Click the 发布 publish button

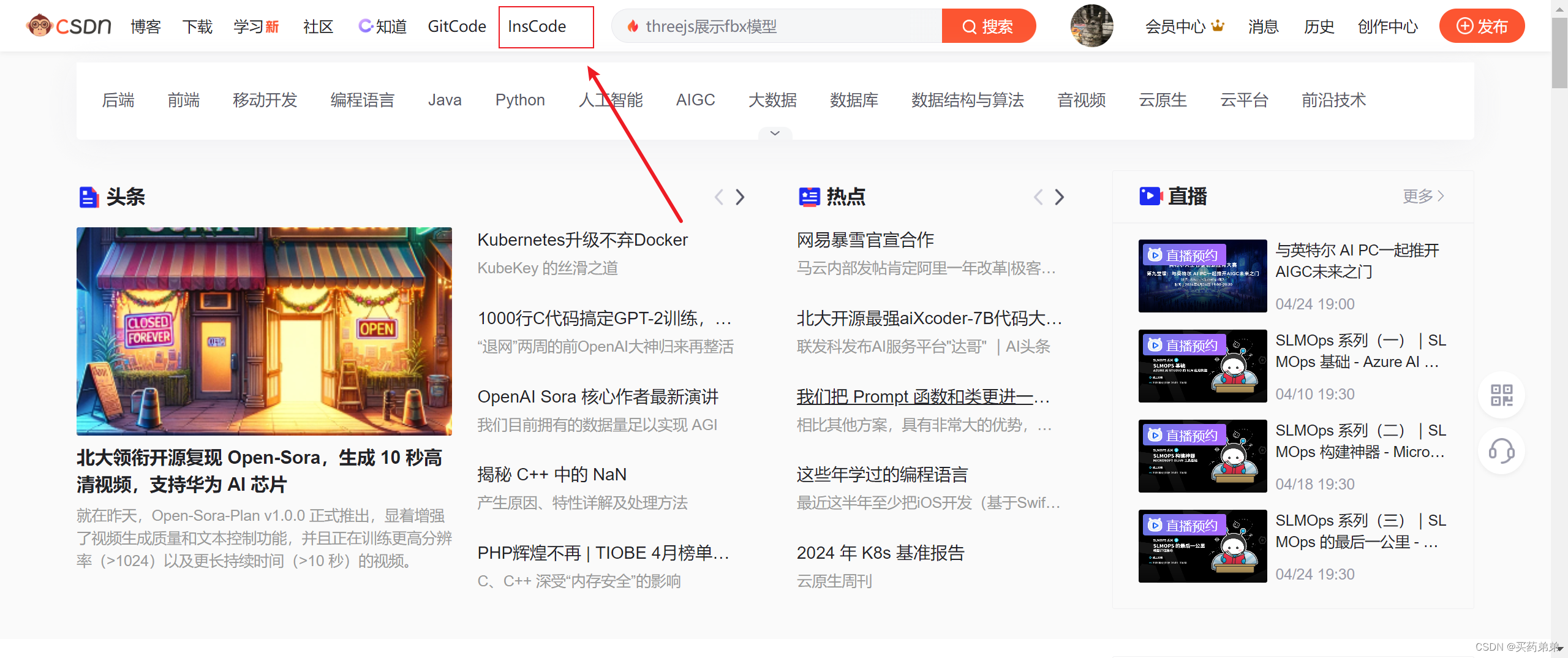click(1482, 26)
